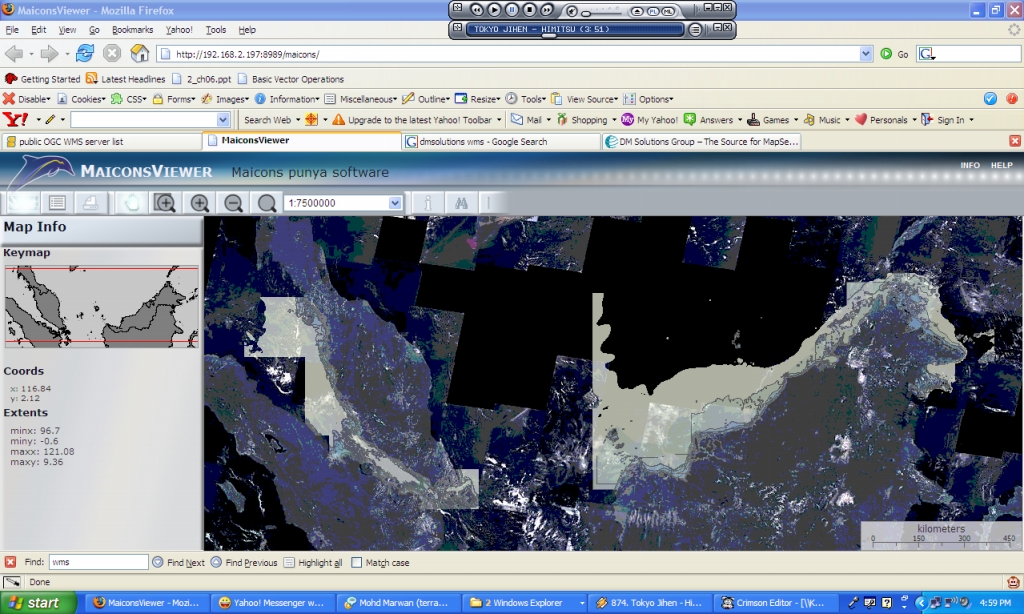
Task: Switch to public OGC WMS server list tab
Action: [x=101, y=141]
